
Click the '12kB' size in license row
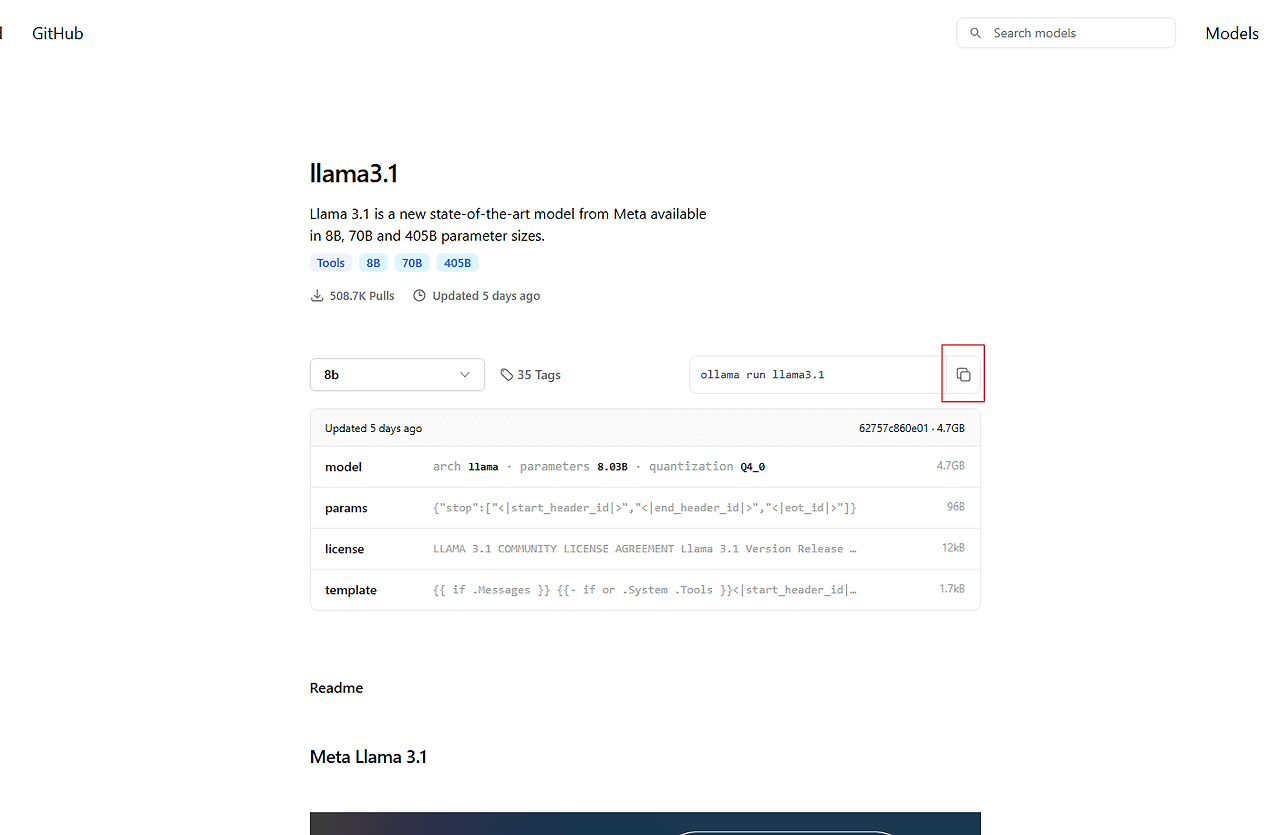(954, 548)
